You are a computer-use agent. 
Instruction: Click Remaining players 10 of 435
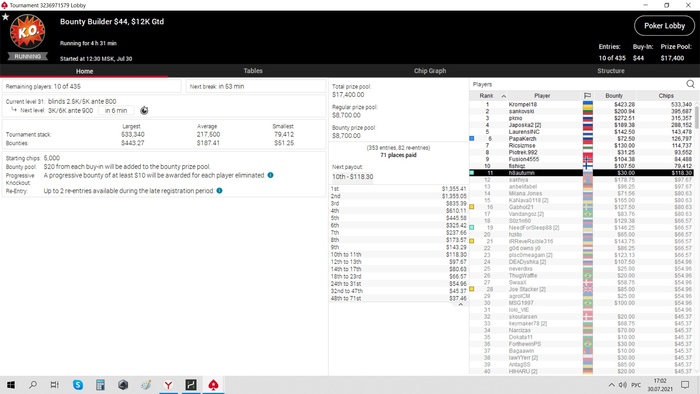point(92,86)
